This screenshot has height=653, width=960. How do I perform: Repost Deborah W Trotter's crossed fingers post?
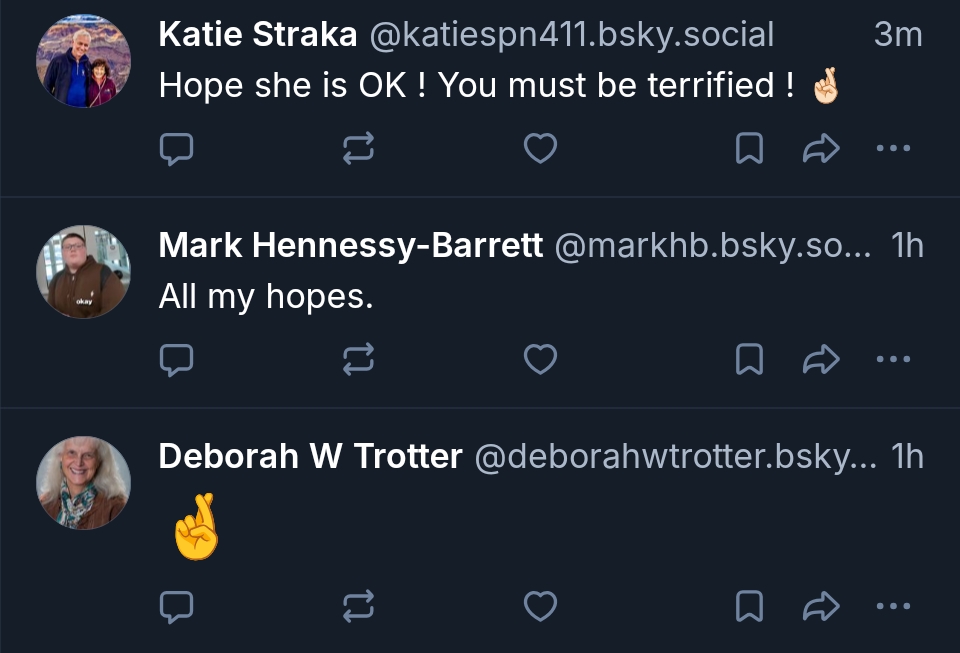pos(358,605)
